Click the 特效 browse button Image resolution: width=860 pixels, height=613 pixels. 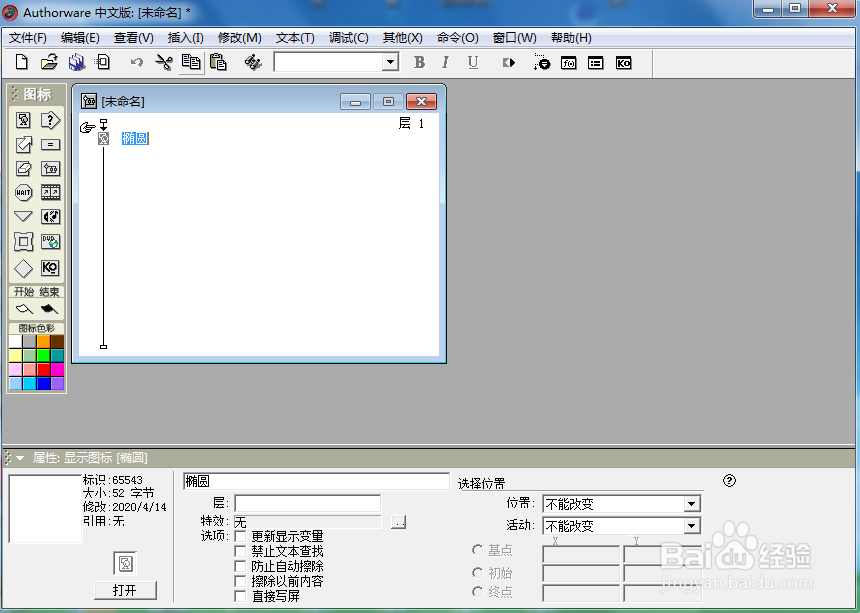tap(398, 521)
